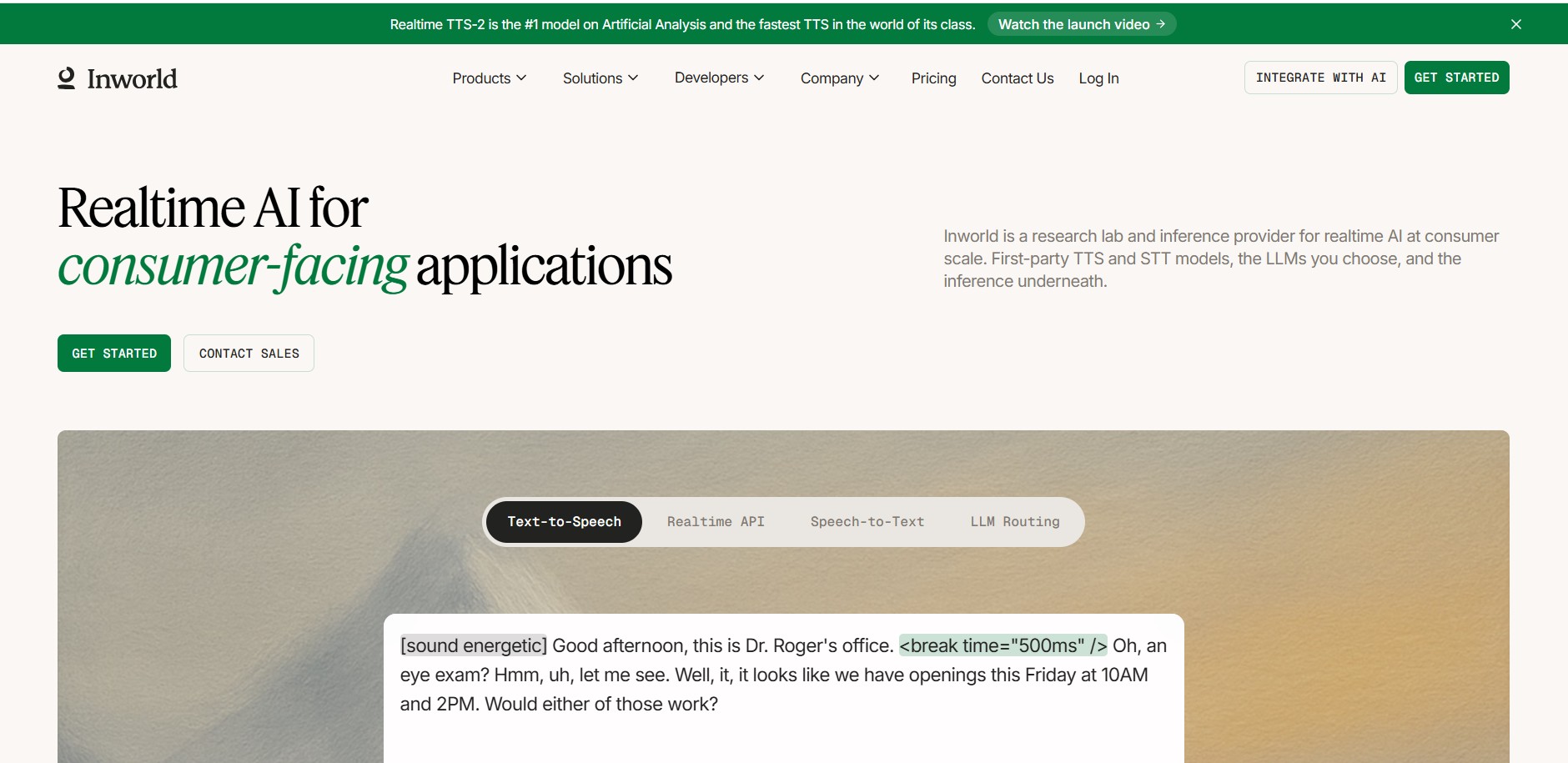
Task: Switch to the Speech-to-Text tab
Action: (x=867, y=522)
